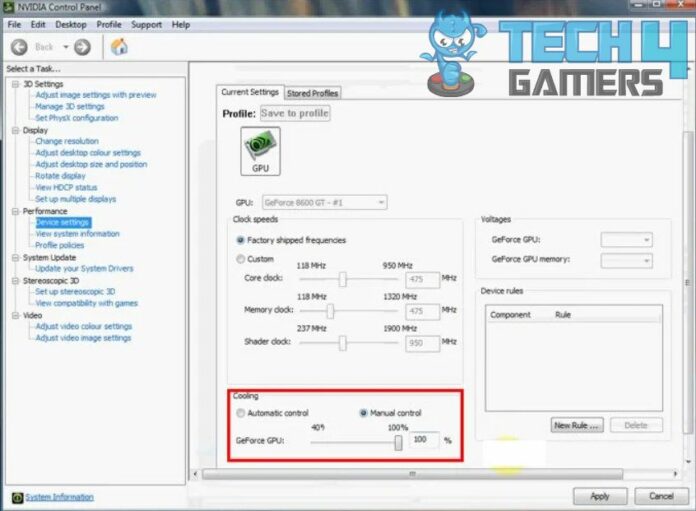The width and height of the screenshot is (696, 511).
Task: Select the GPU device icon
Action: (261, 151)
